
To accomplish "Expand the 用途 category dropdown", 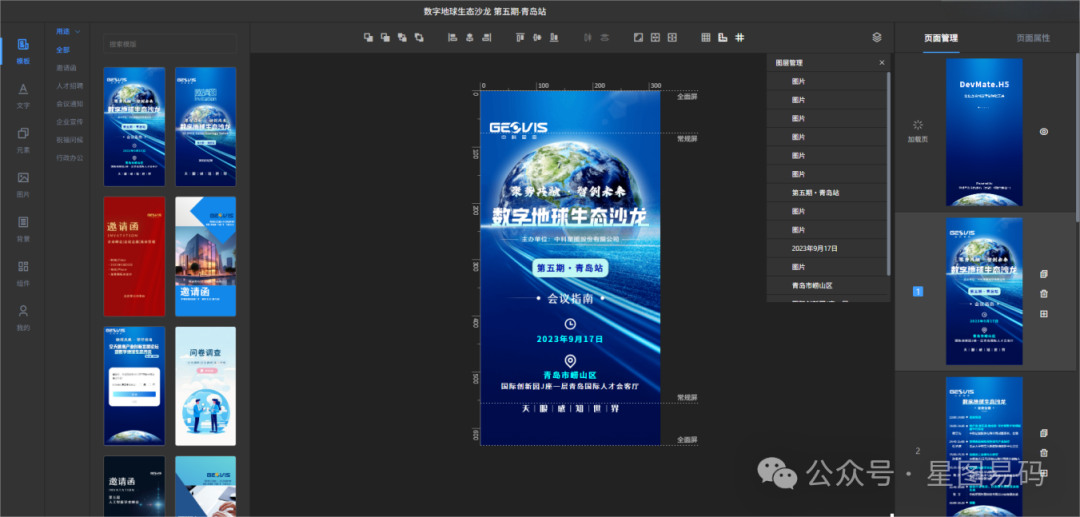I will [x=68, y=32].
